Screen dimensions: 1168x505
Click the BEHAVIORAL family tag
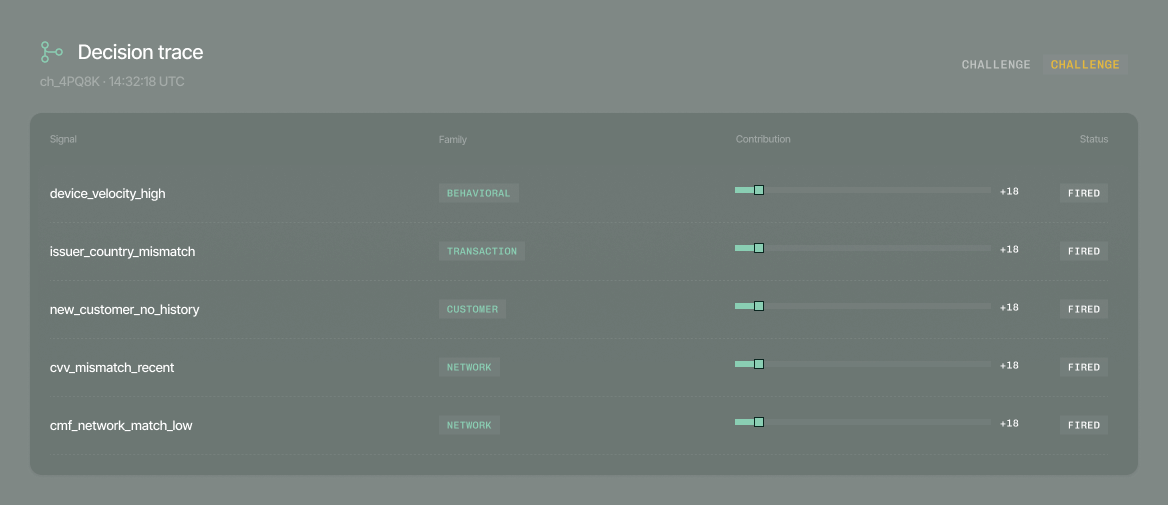478,193
